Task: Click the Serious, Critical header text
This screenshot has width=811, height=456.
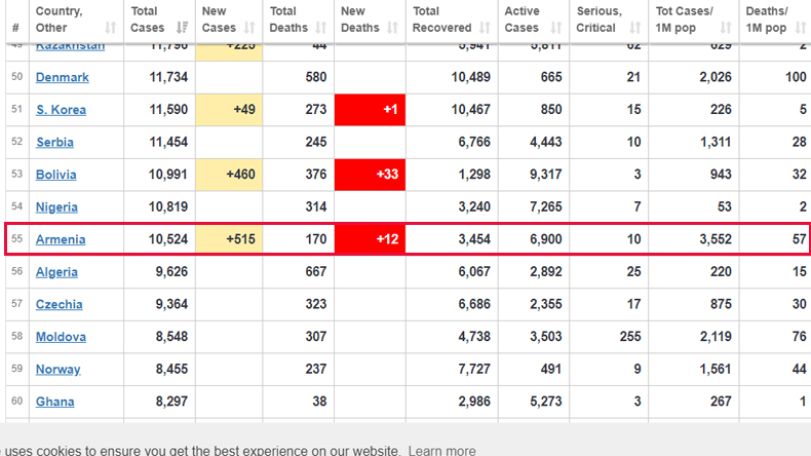Action: tap(599, 19)
